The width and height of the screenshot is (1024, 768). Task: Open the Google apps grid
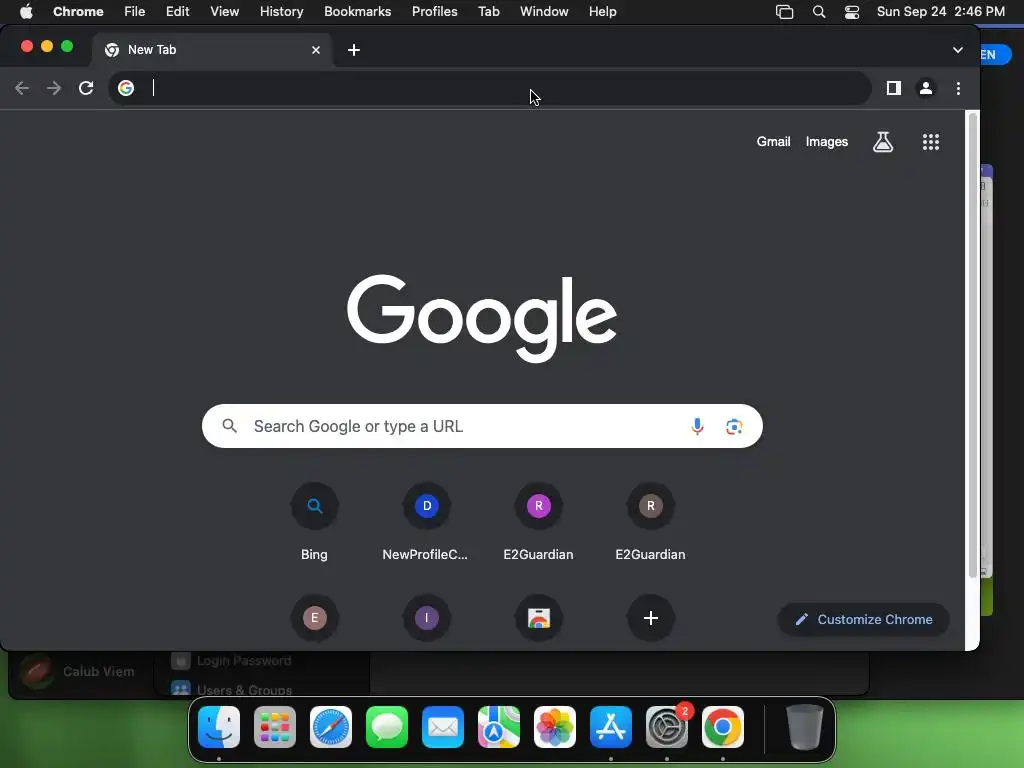coord(931,142)
